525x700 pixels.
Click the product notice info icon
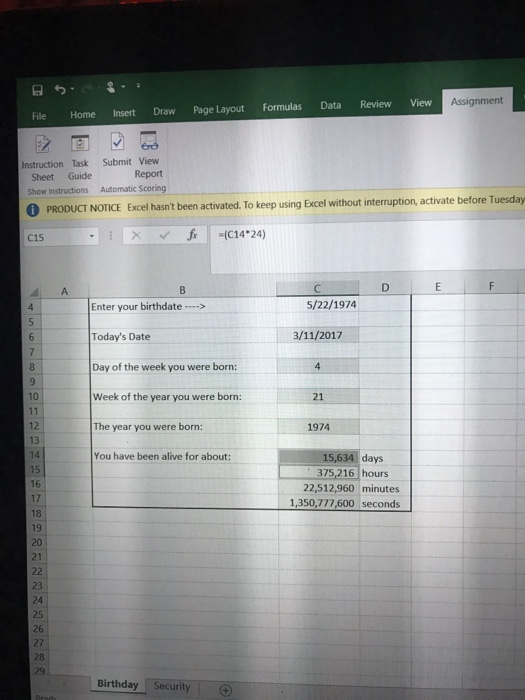(x=33, y=210)
